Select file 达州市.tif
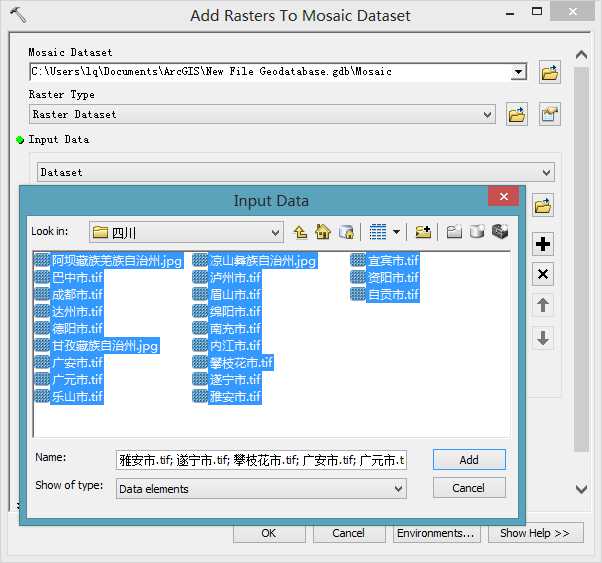This screenshot has height=563, width=602. (69, 311)
